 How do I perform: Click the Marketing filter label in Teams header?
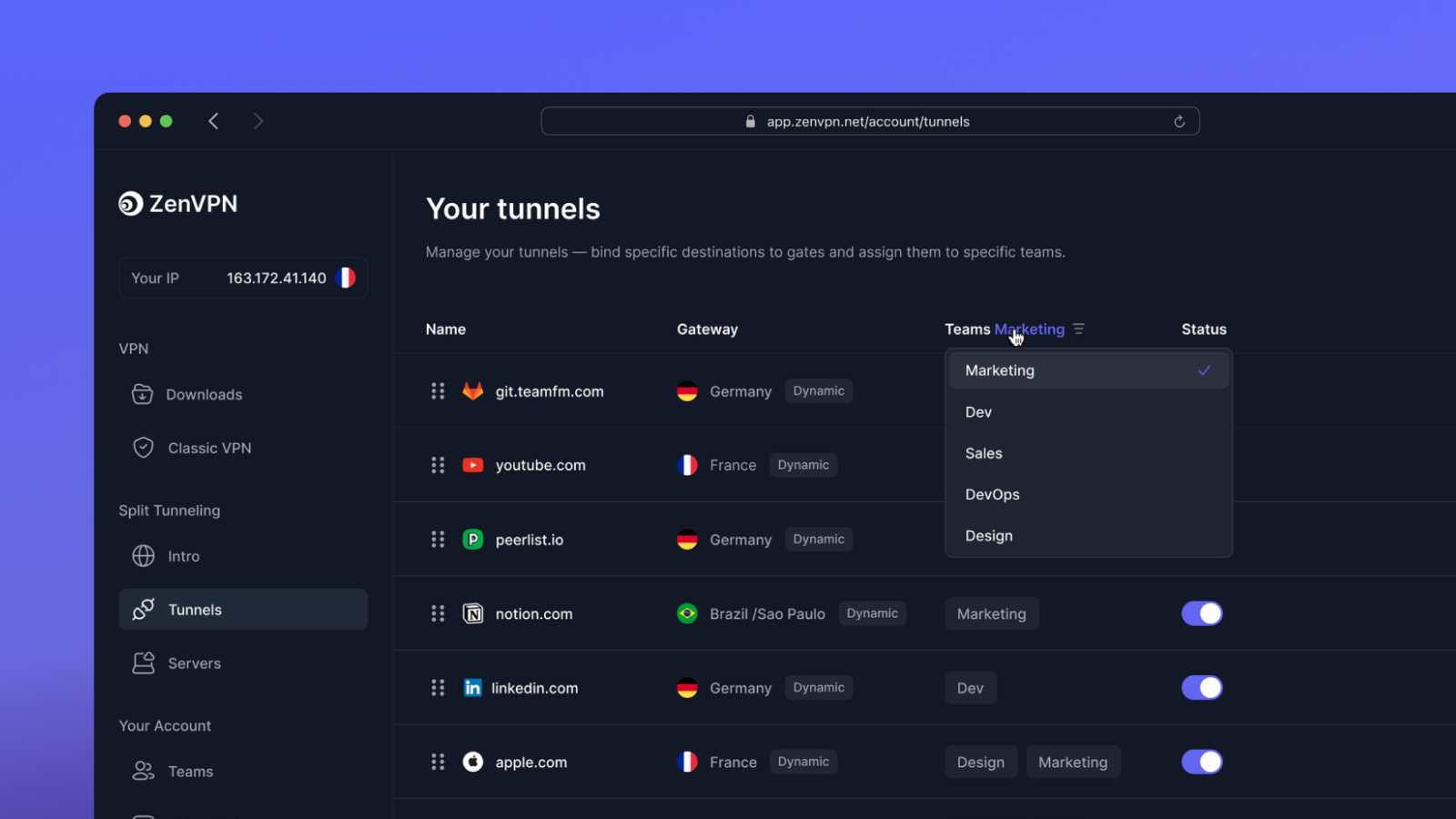click(x=1029, y=329)
